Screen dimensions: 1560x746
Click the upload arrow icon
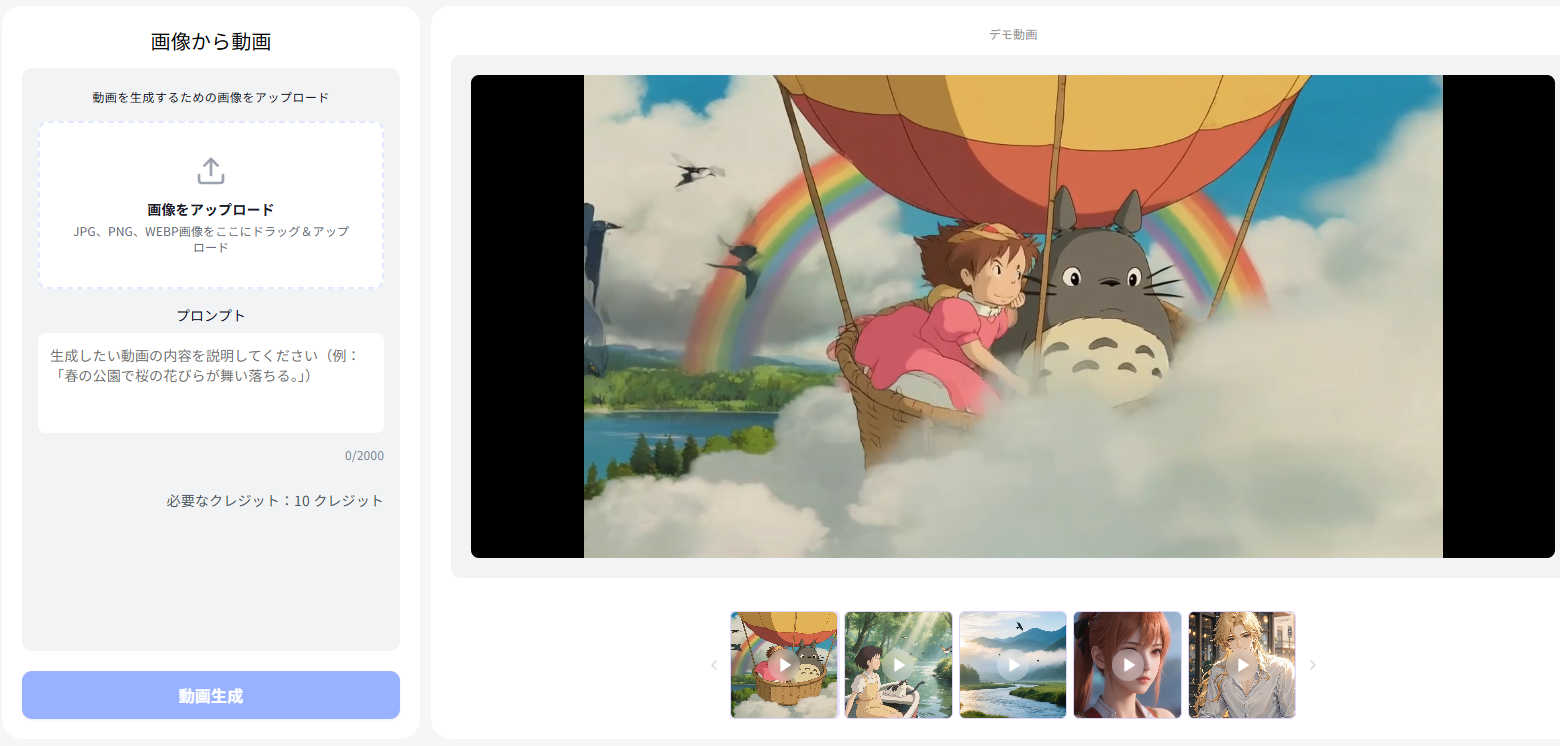[210, 171]
